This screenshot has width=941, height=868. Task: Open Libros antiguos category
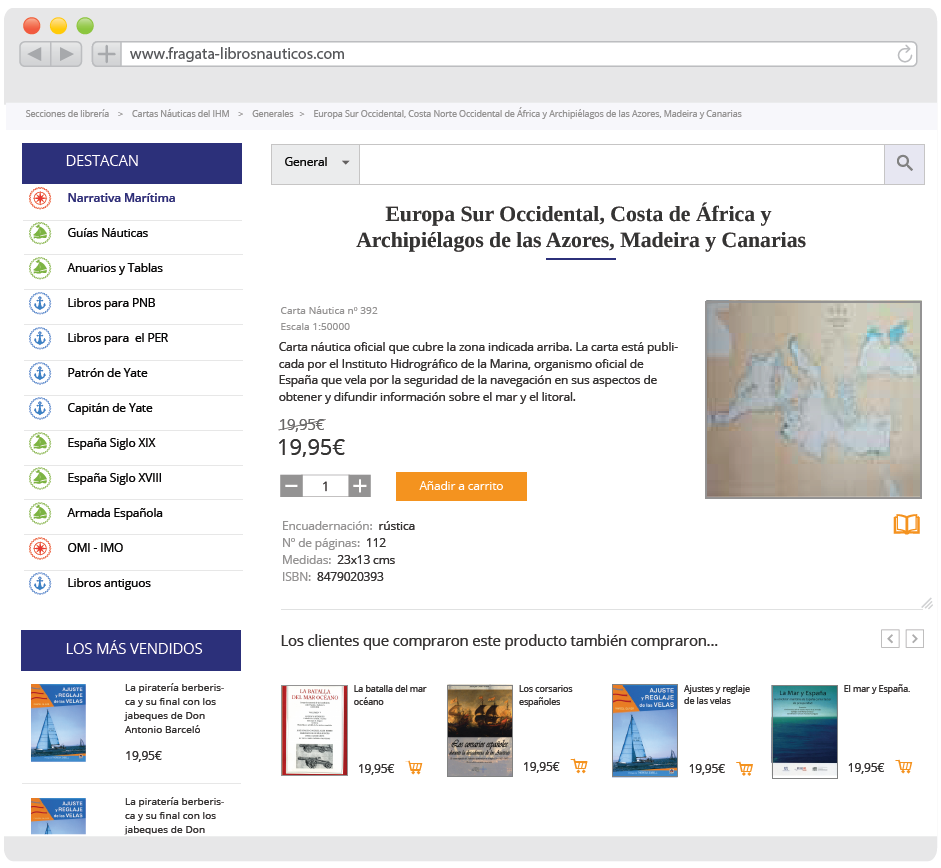[x=109, y=583]
